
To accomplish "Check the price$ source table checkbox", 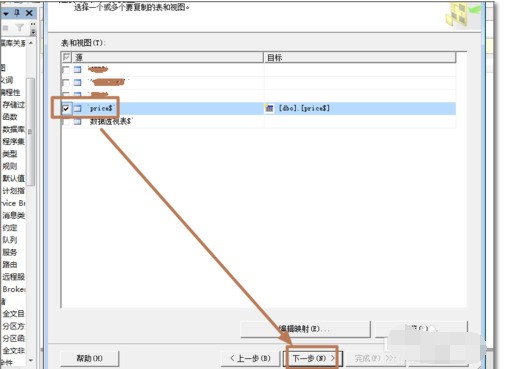I will pyautogui.click(x=66, y=108).
